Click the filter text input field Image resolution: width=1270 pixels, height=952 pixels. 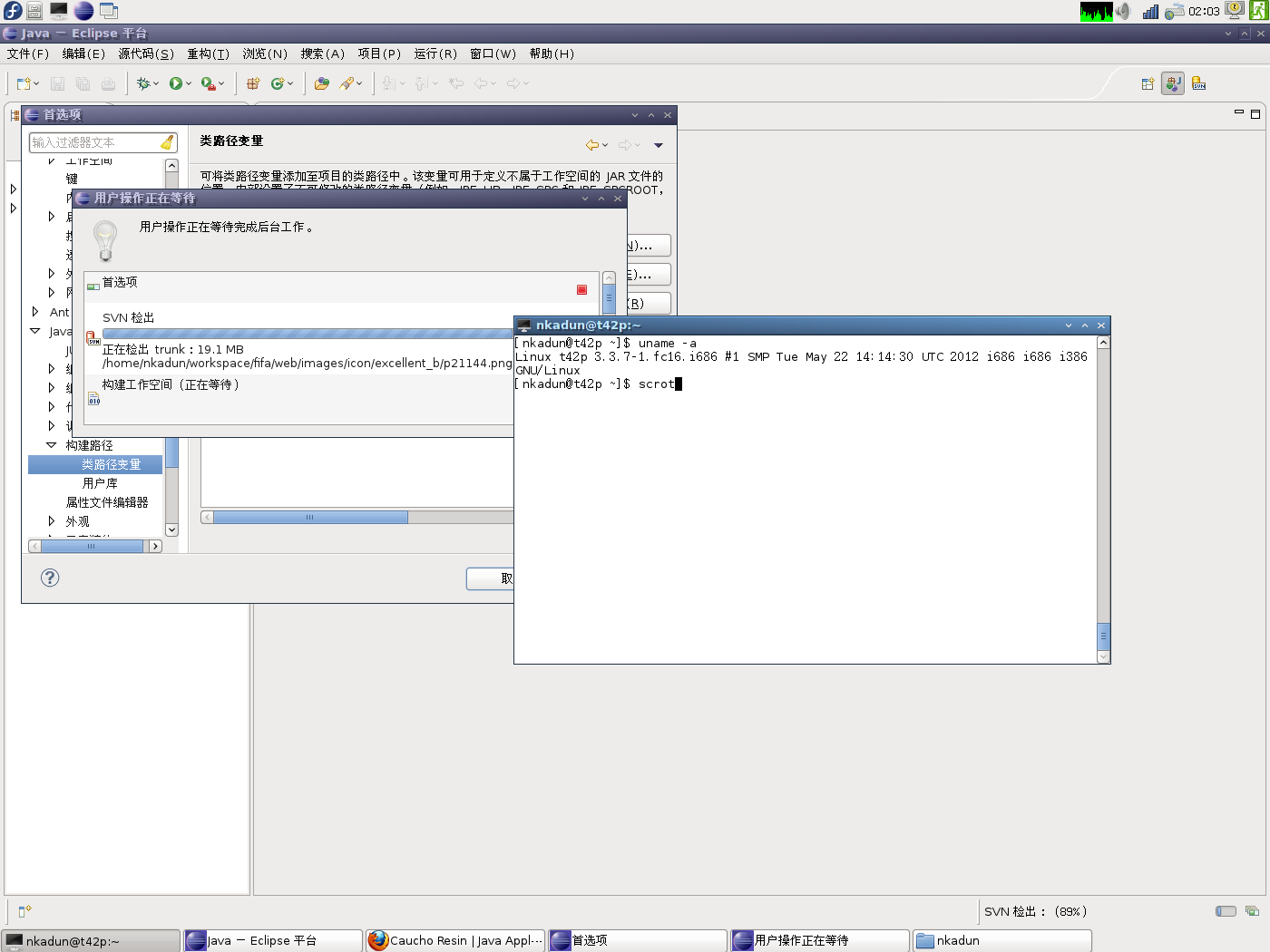[94, 142]
